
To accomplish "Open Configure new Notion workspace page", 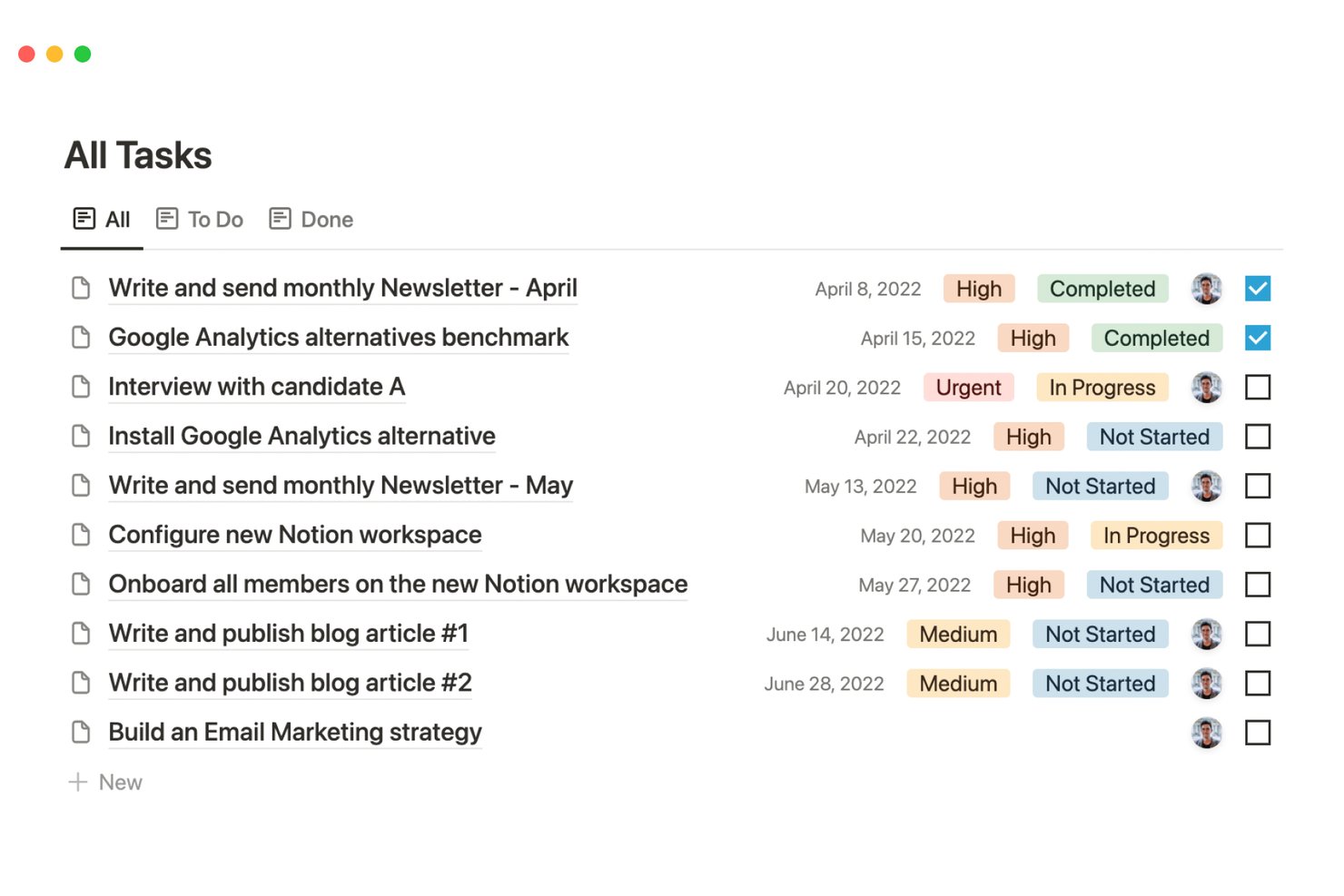I will pyautogui.click(x=295, y=535).
